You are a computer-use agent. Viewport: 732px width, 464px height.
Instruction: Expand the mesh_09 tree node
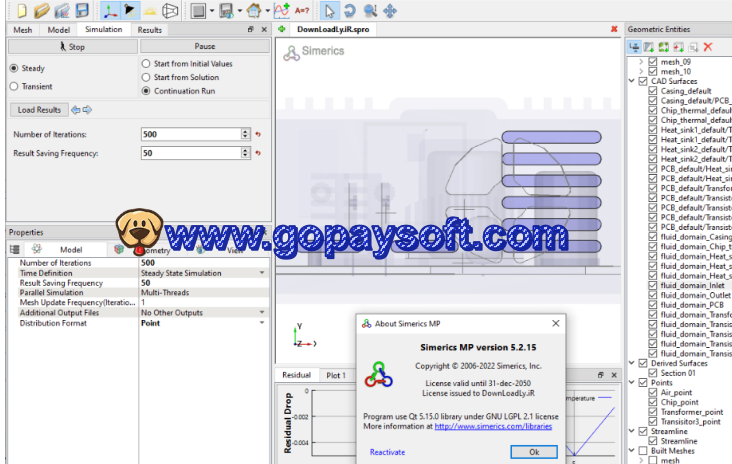641,61
